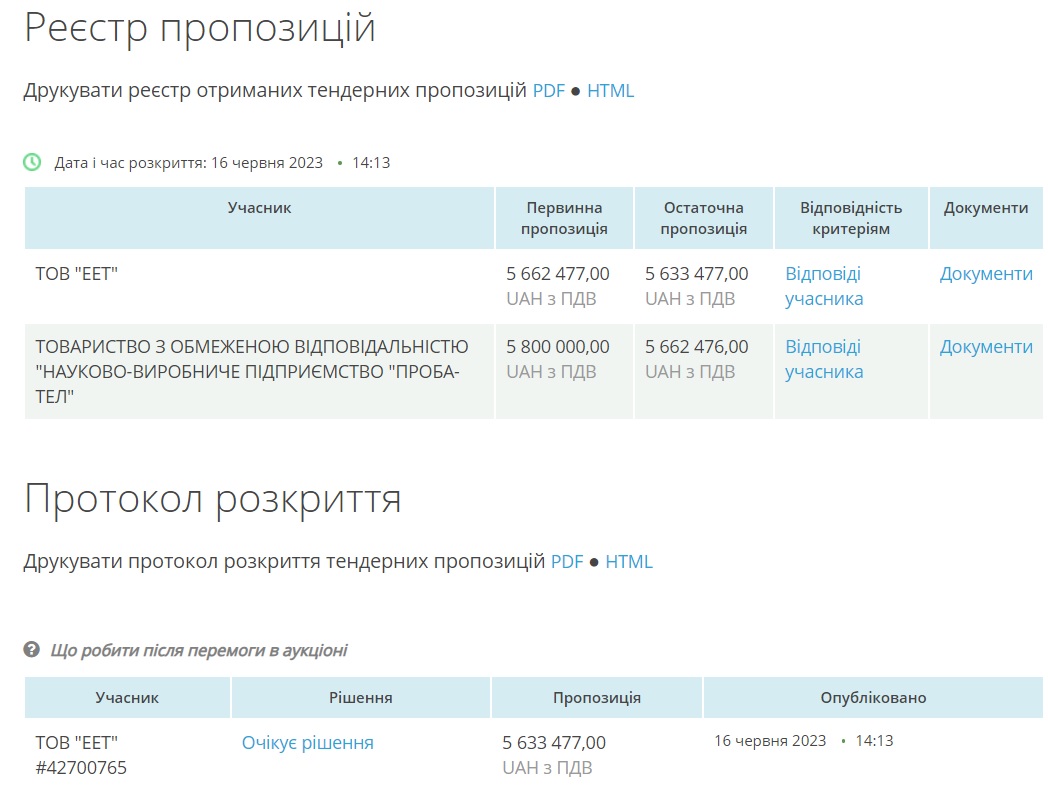
Task: Open Документи link for ТОВ "ЕЕТ"
Action: click(986, 274)
